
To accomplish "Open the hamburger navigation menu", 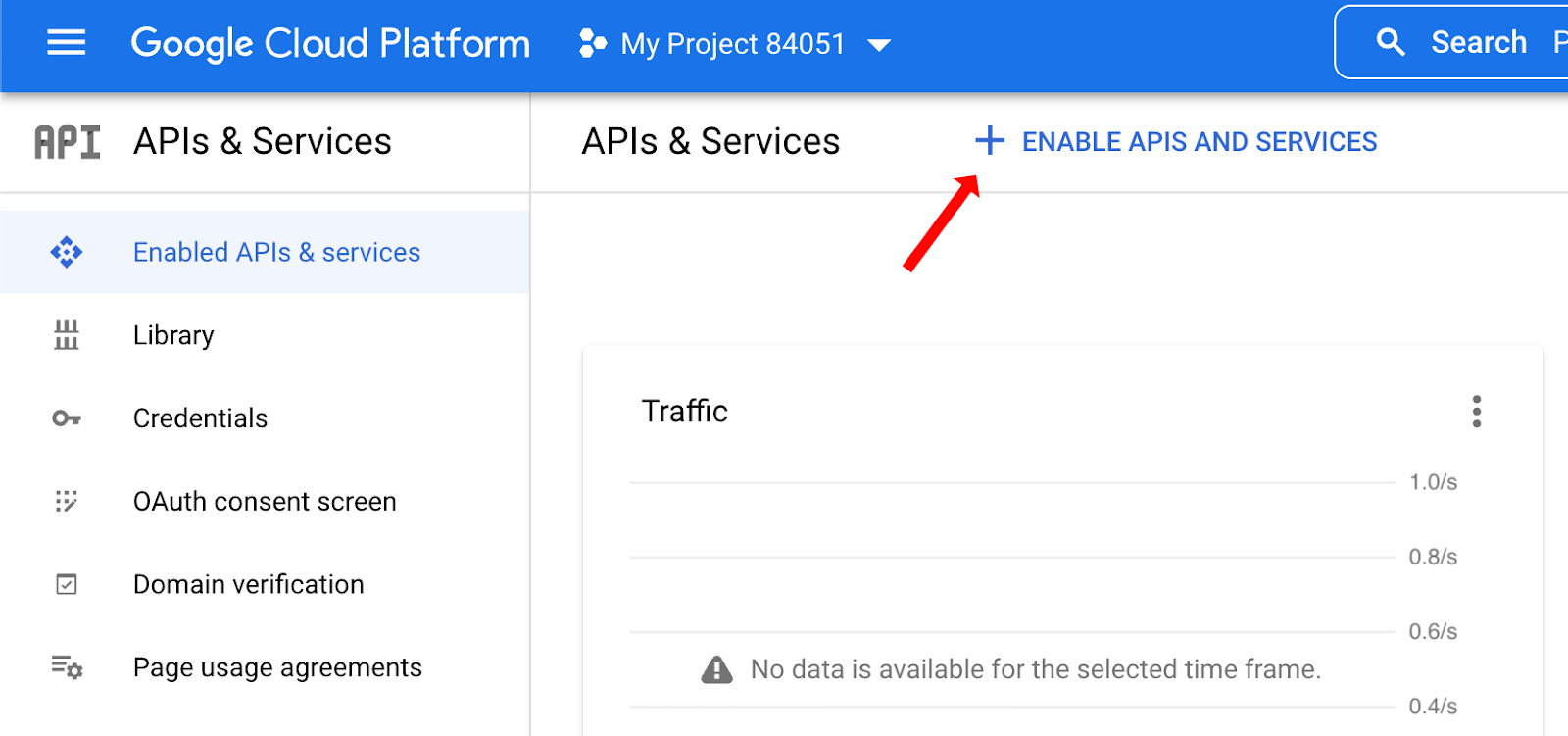I will [x=67, y=43].
